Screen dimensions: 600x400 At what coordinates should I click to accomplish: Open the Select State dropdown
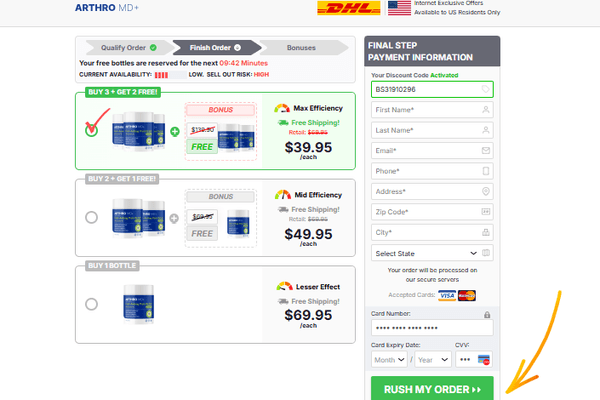pos(432,253)
